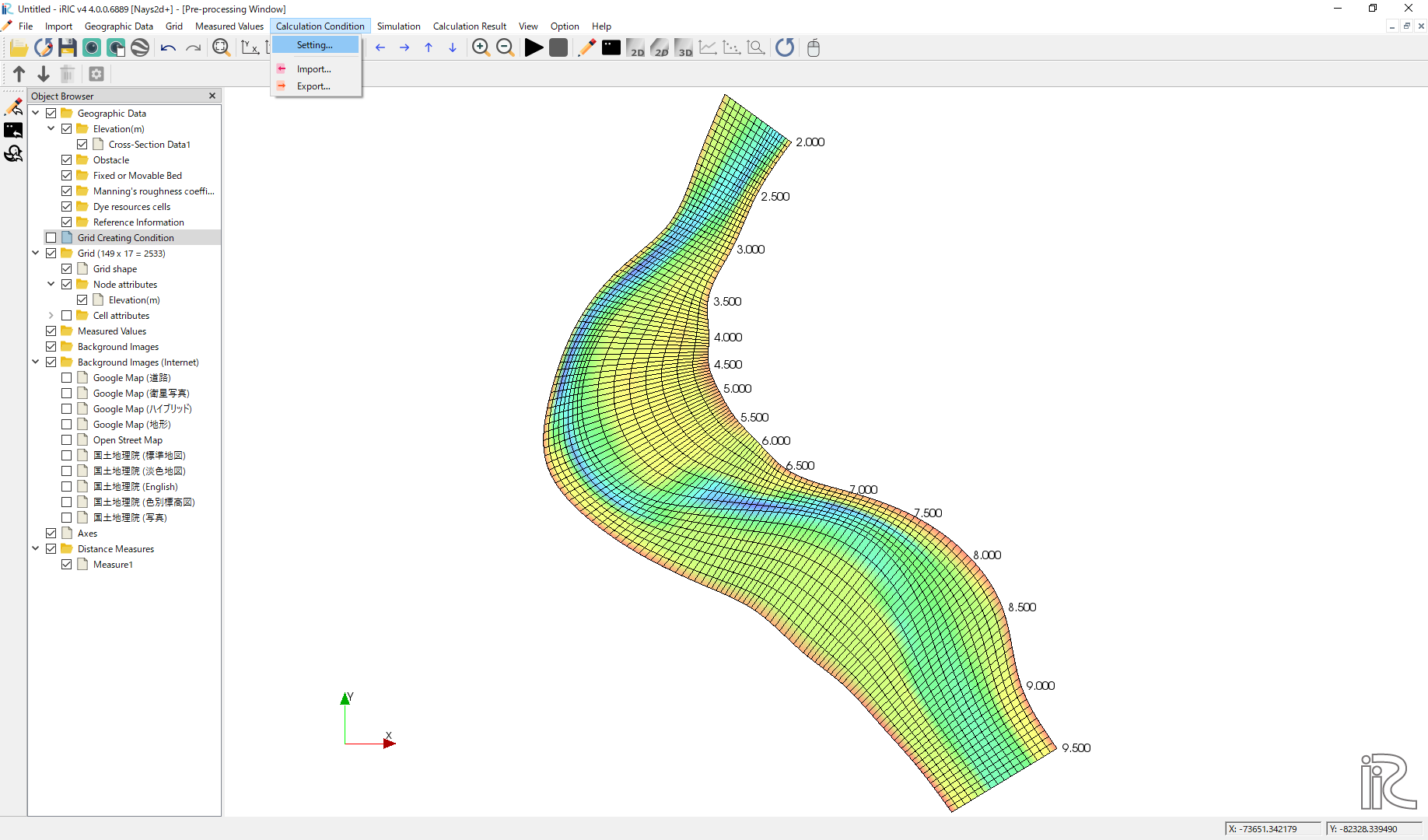Viewport: 1428px width, 840px height.
Task: Open the Geographic Data menu
Action: (119, 26)
